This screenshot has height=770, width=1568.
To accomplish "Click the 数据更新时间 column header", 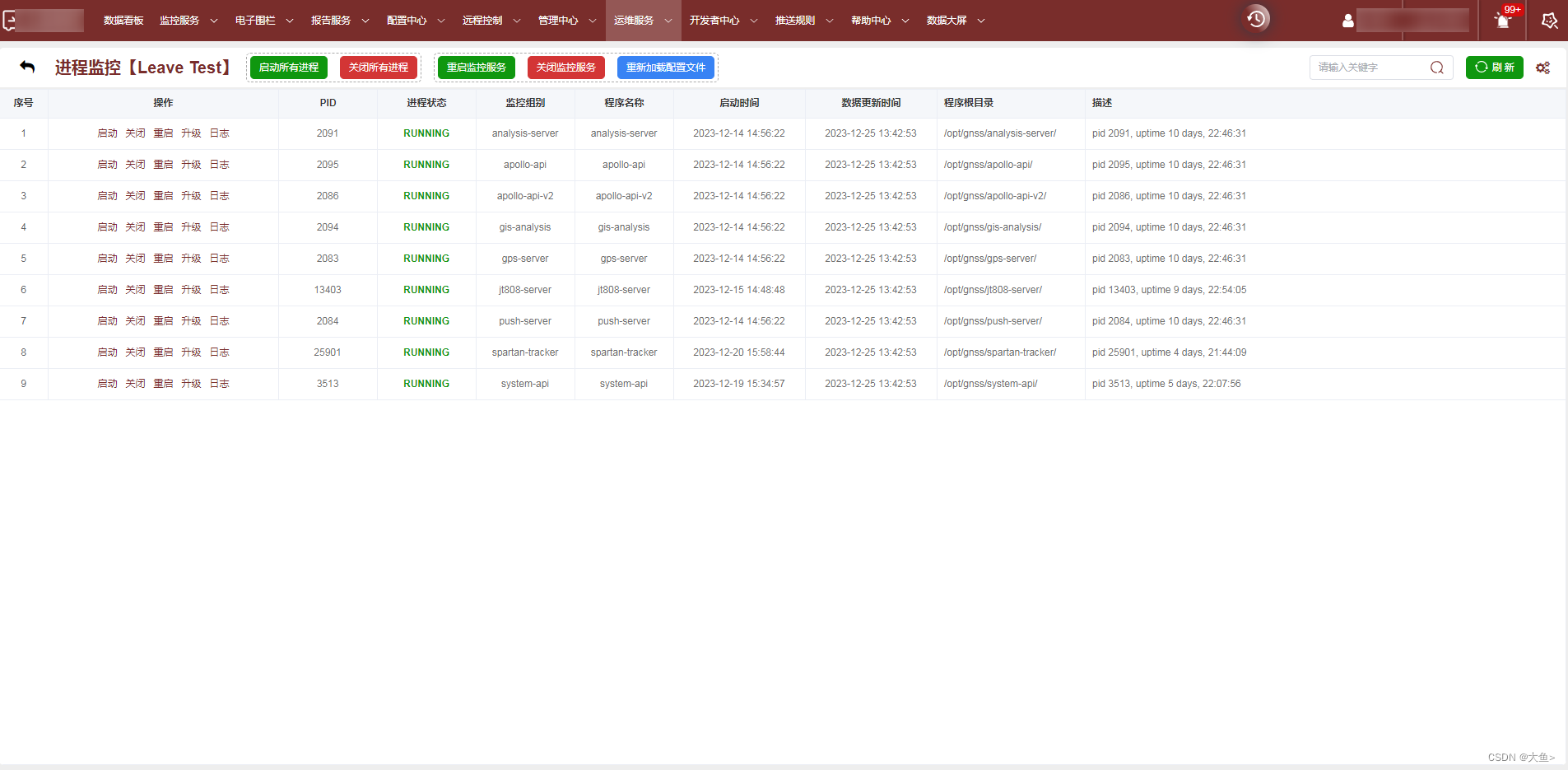I will tap(871, 103).
